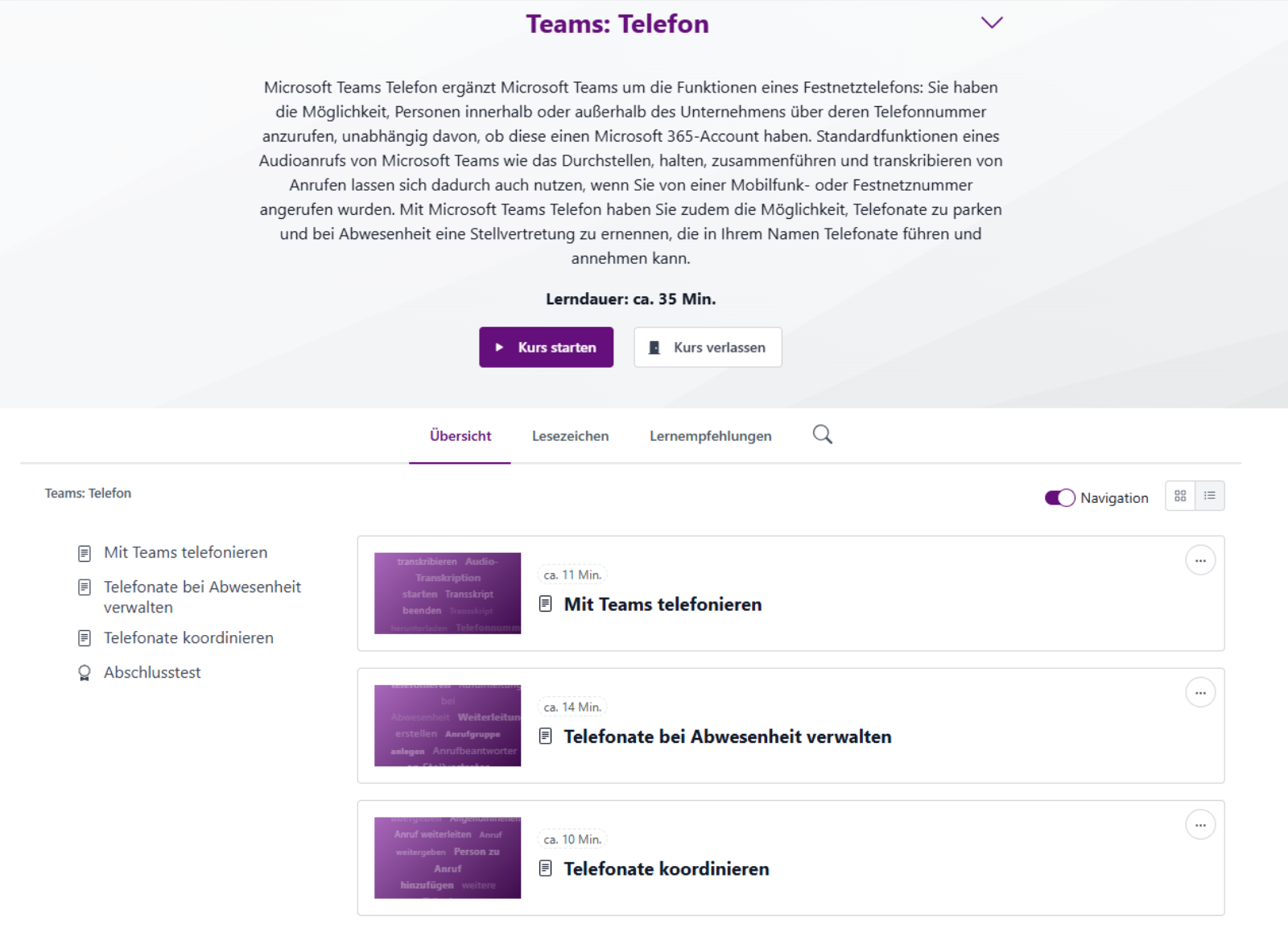The height and width of the screenshot is (932, 1288).
Task: Click the Kurs verlassen button
Action: click(x=708, y=347)
